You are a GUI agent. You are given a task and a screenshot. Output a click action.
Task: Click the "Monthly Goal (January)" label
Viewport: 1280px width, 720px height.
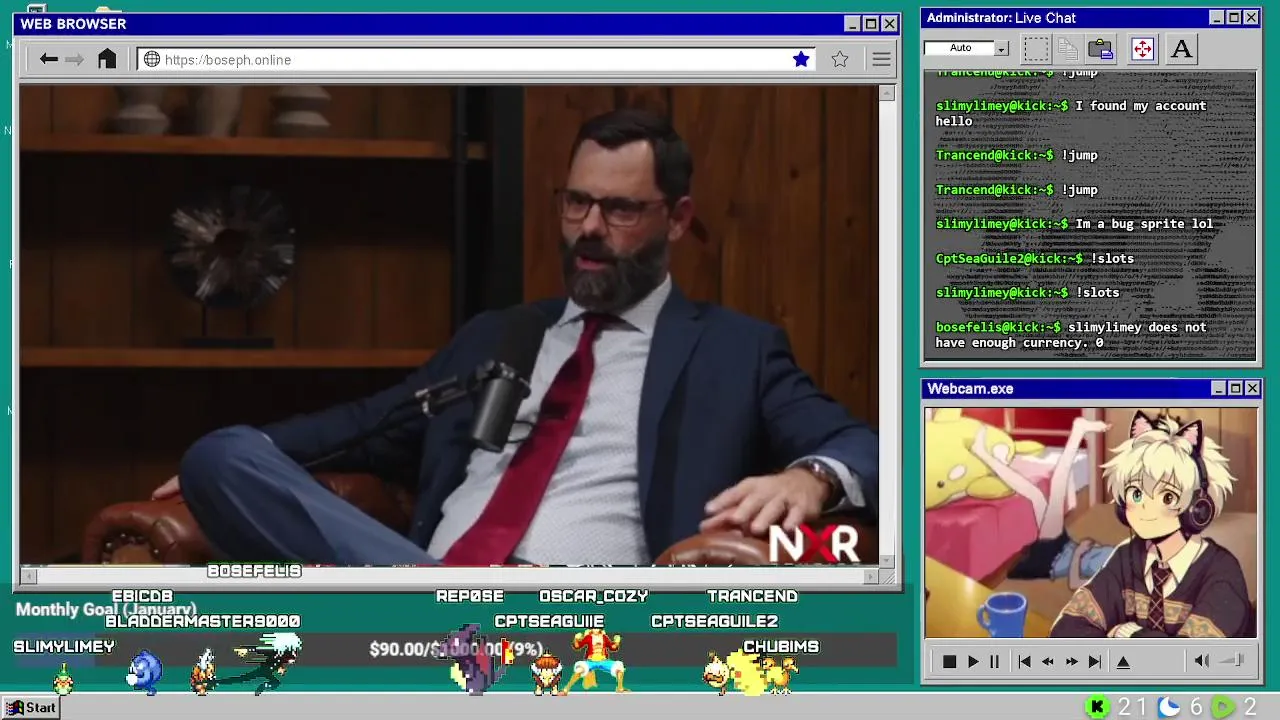tap(106, 609)
